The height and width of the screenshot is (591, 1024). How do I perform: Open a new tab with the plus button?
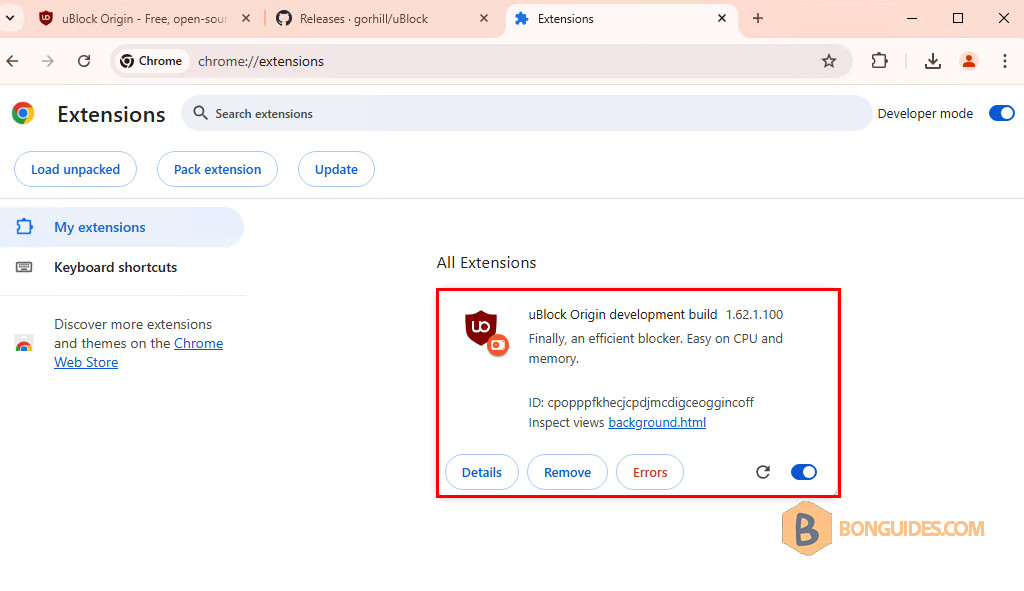pos(758,18)
